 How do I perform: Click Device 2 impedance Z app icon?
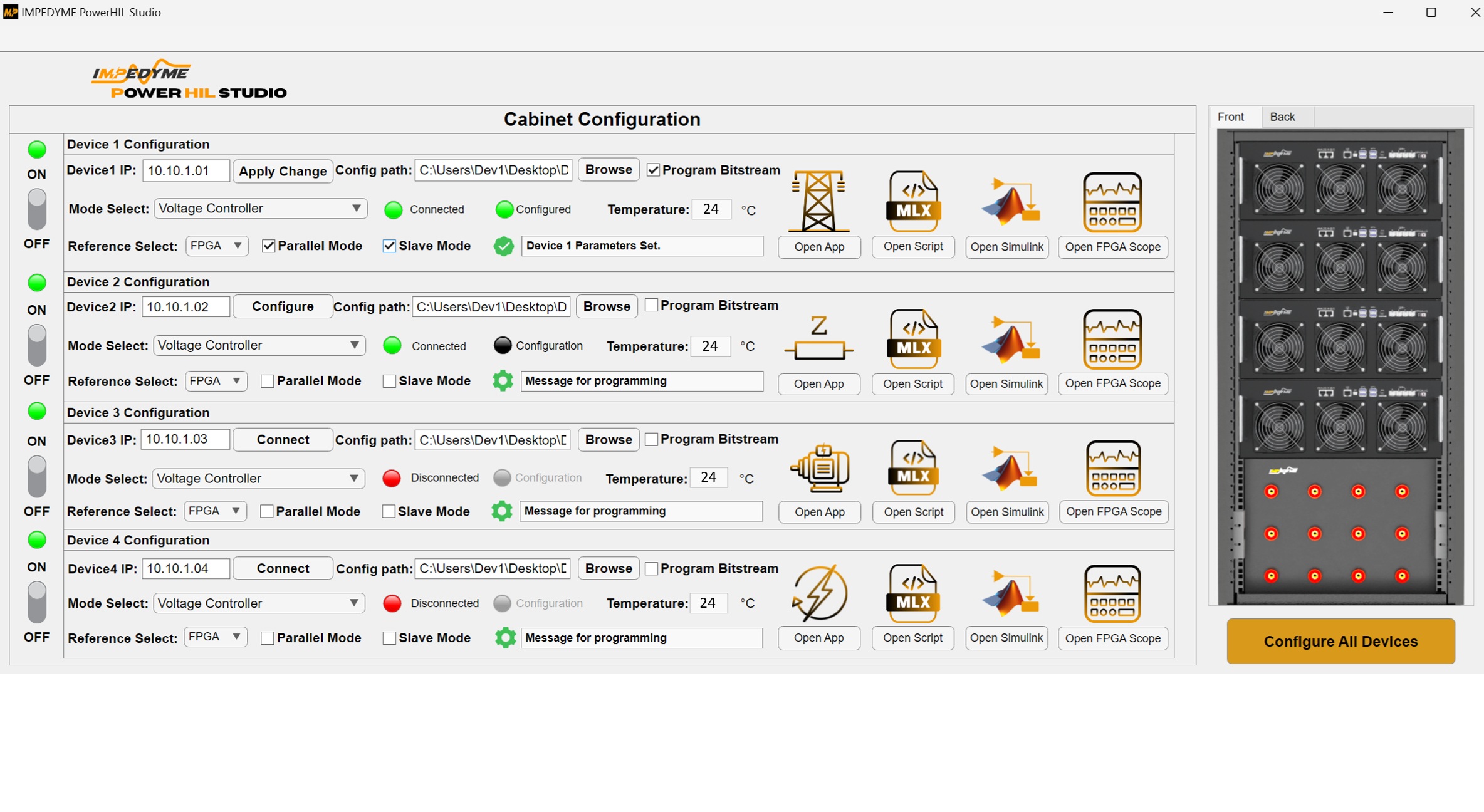coord(818,338)
